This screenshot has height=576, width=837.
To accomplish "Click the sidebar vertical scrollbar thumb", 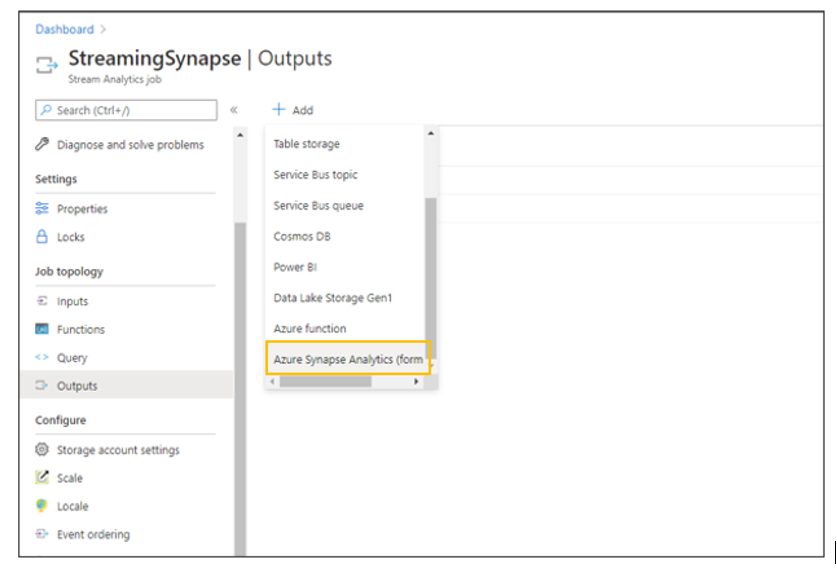I will click(x=240, y=389).
